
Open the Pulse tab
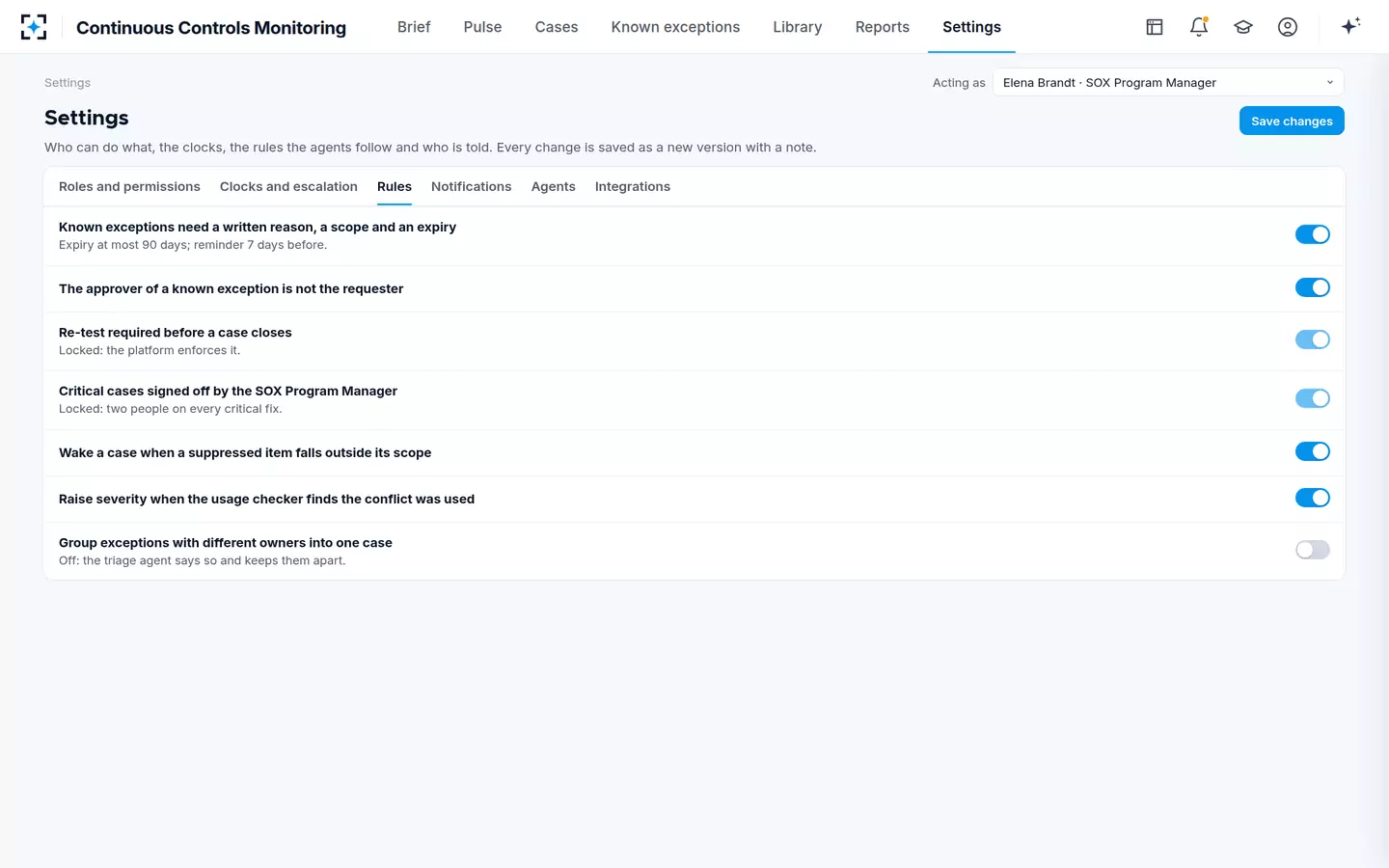point(483,27)
